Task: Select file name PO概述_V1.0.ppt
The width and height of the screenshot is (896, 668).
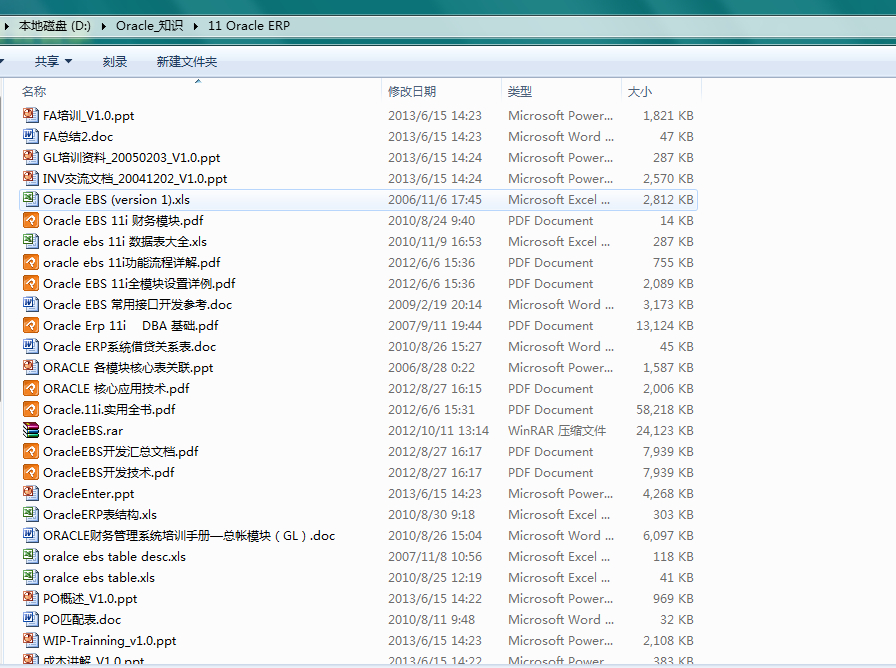Action: [x=90, y=598]
